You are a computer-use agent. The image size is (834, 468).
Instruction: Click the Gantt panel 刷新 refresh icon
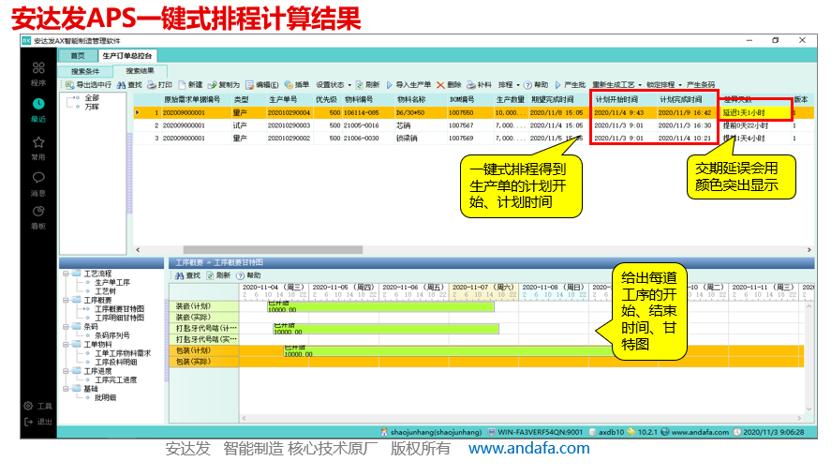tap(211, 275)
